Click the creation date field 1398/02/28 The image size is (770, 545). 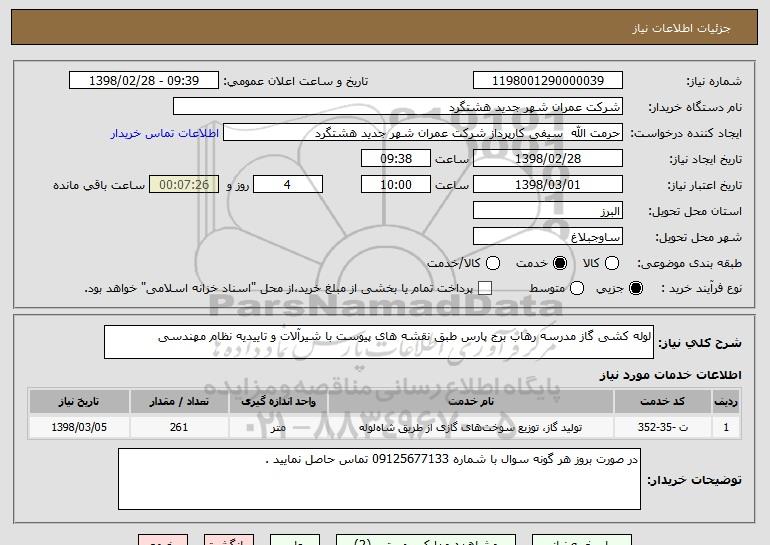tap(548, 159)
